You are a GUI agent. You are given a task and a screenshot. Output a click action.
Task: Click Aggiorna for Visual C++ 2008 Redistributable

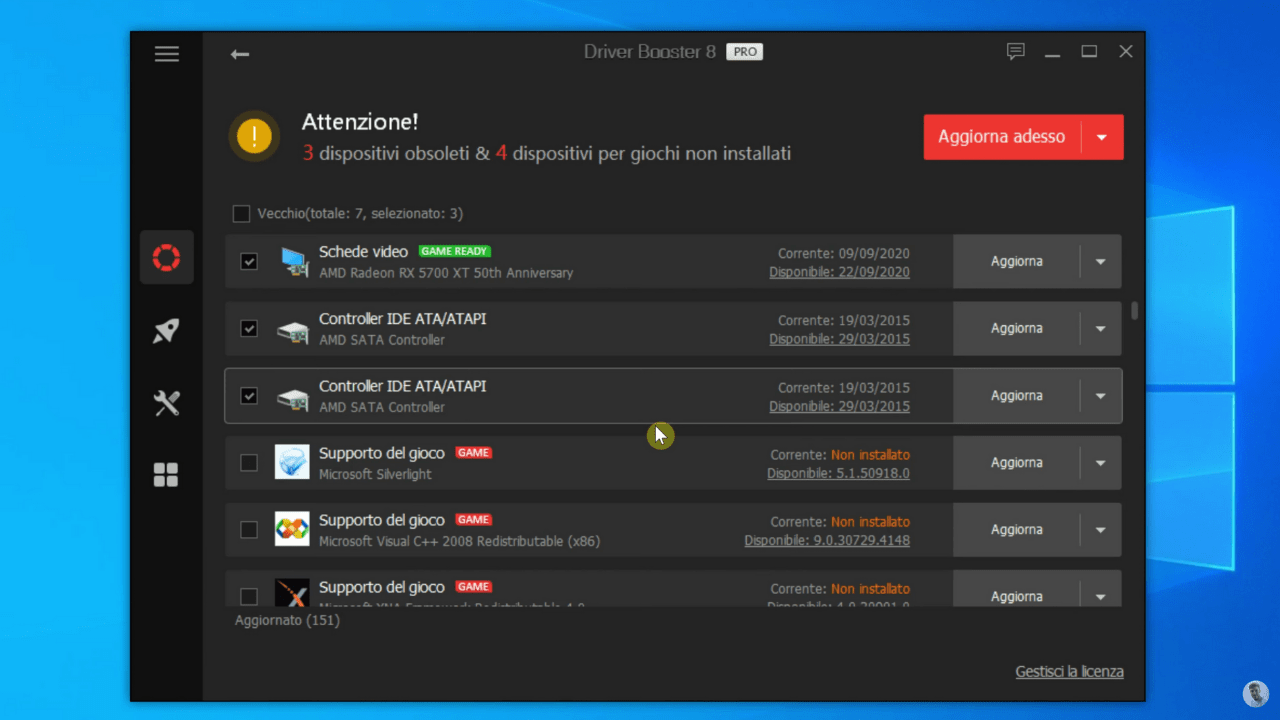pyautogui.click(x=1017, y=530)
